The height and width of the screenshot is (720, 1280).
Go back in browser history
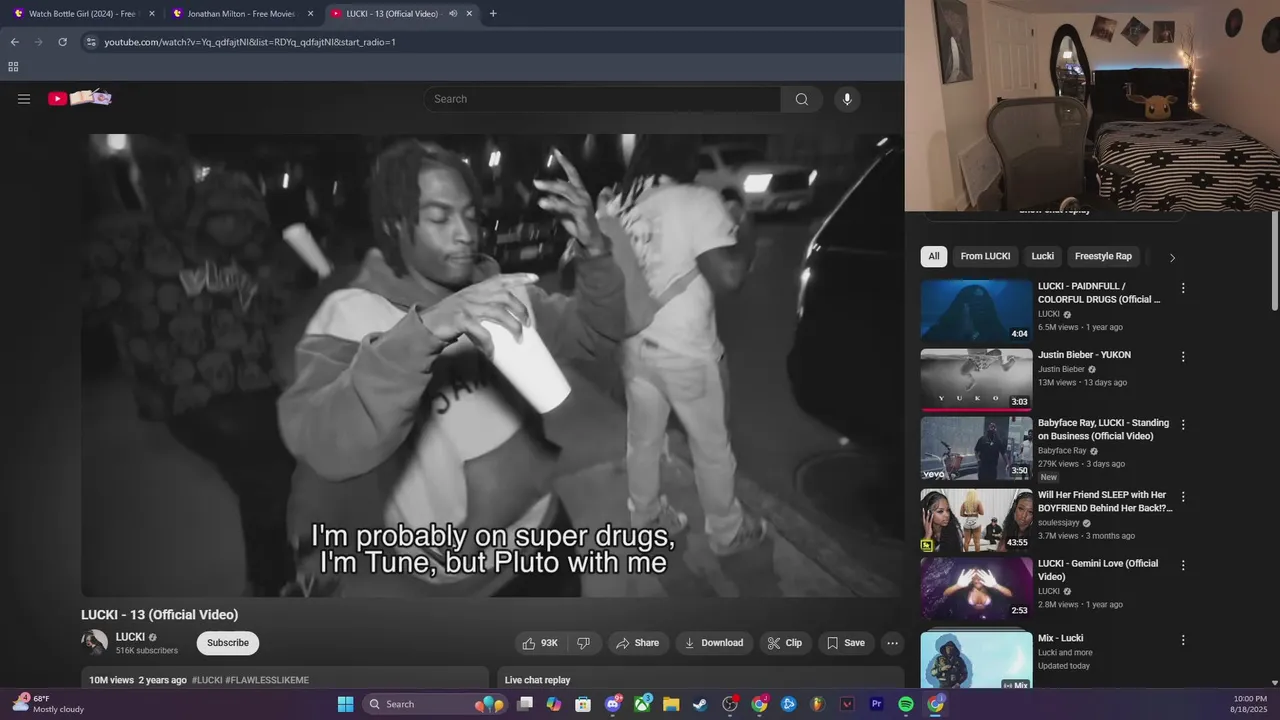click(14, 42)
